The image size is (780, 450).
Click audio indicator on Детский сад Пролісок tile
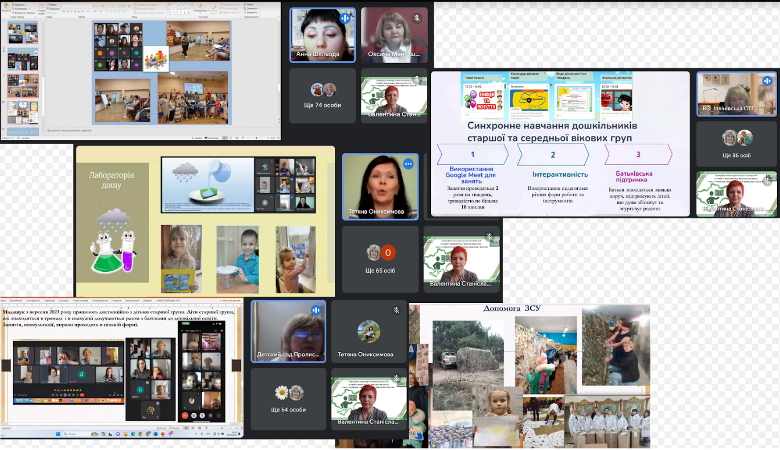(316, 310)
